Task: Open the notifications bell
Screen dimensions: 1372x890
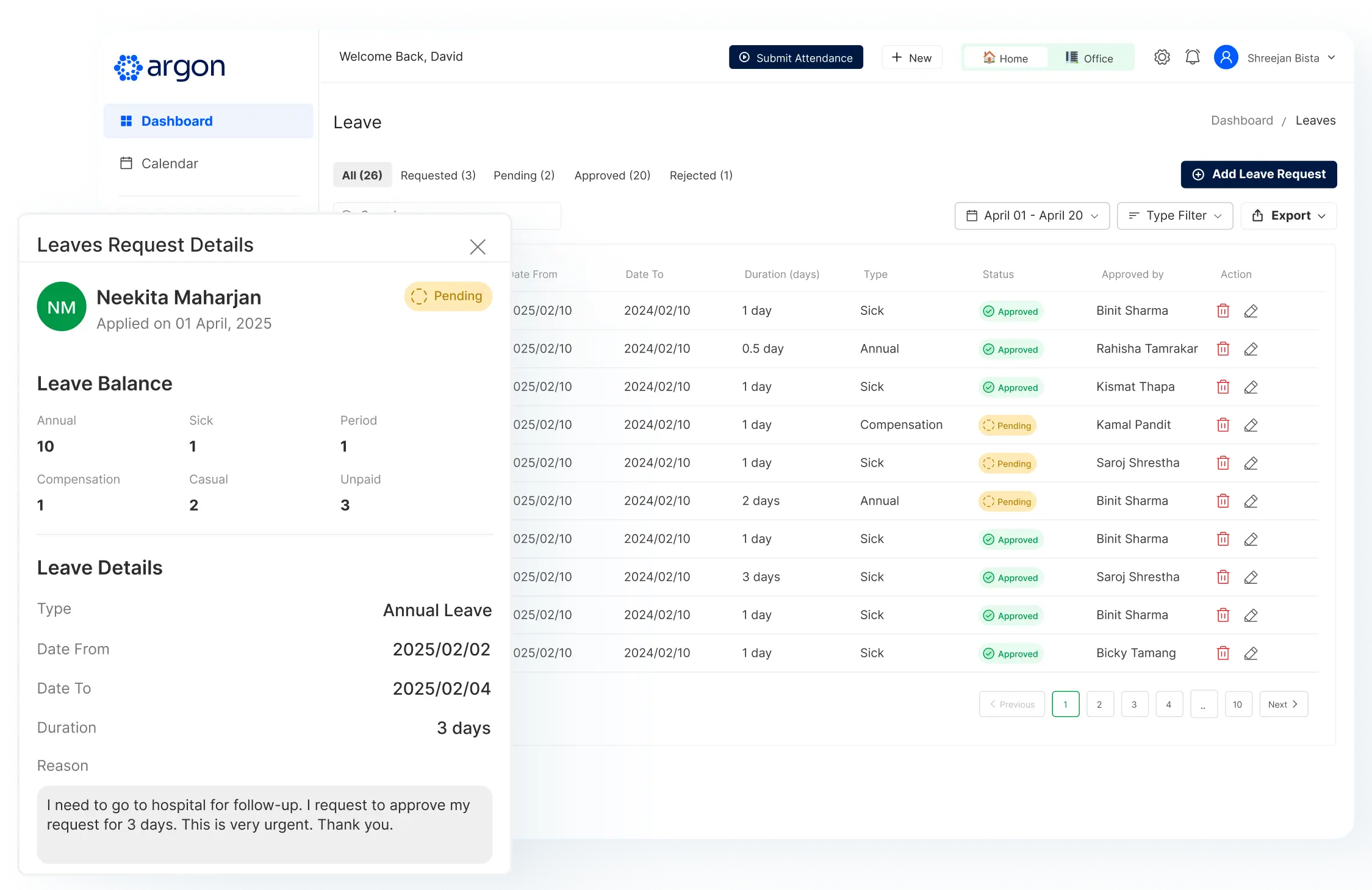Action: [1192, 57]
